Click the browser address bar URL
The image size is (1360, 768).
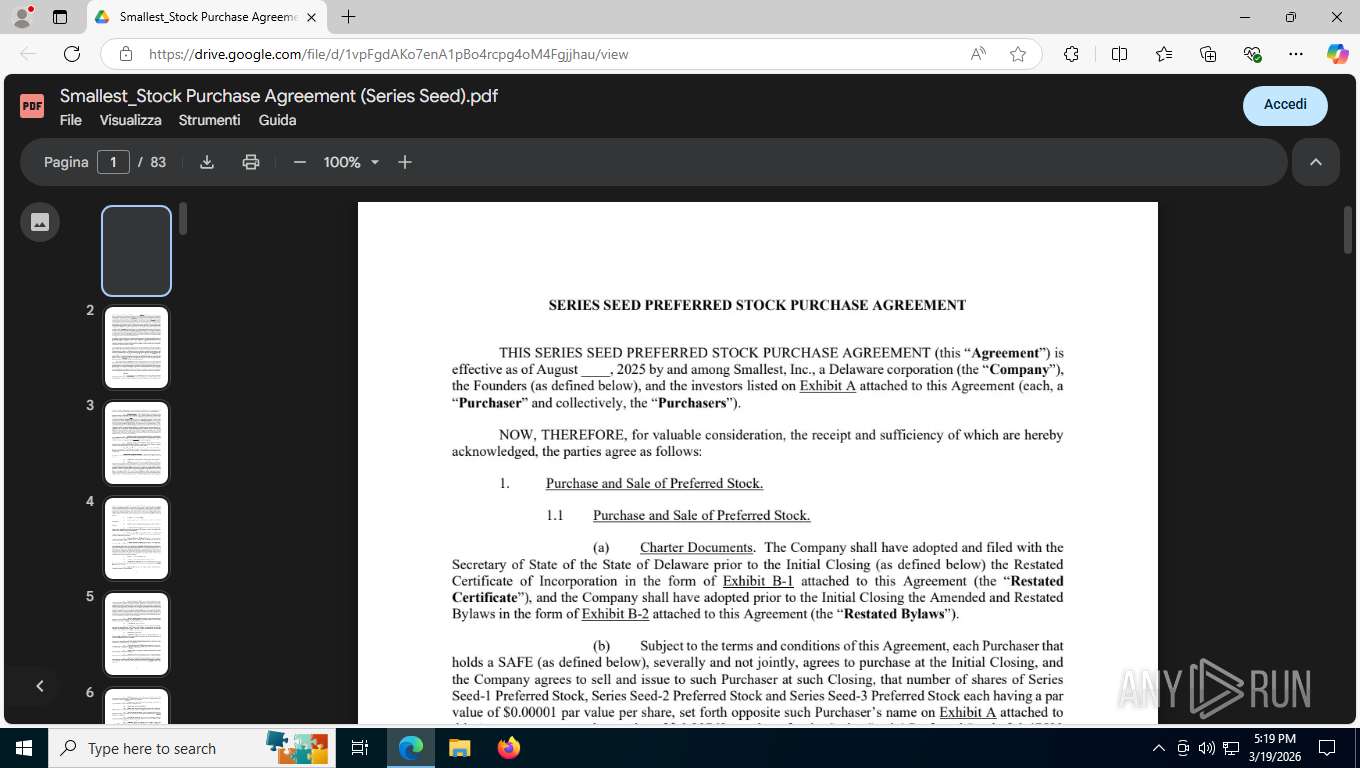[x=389, y=54]
